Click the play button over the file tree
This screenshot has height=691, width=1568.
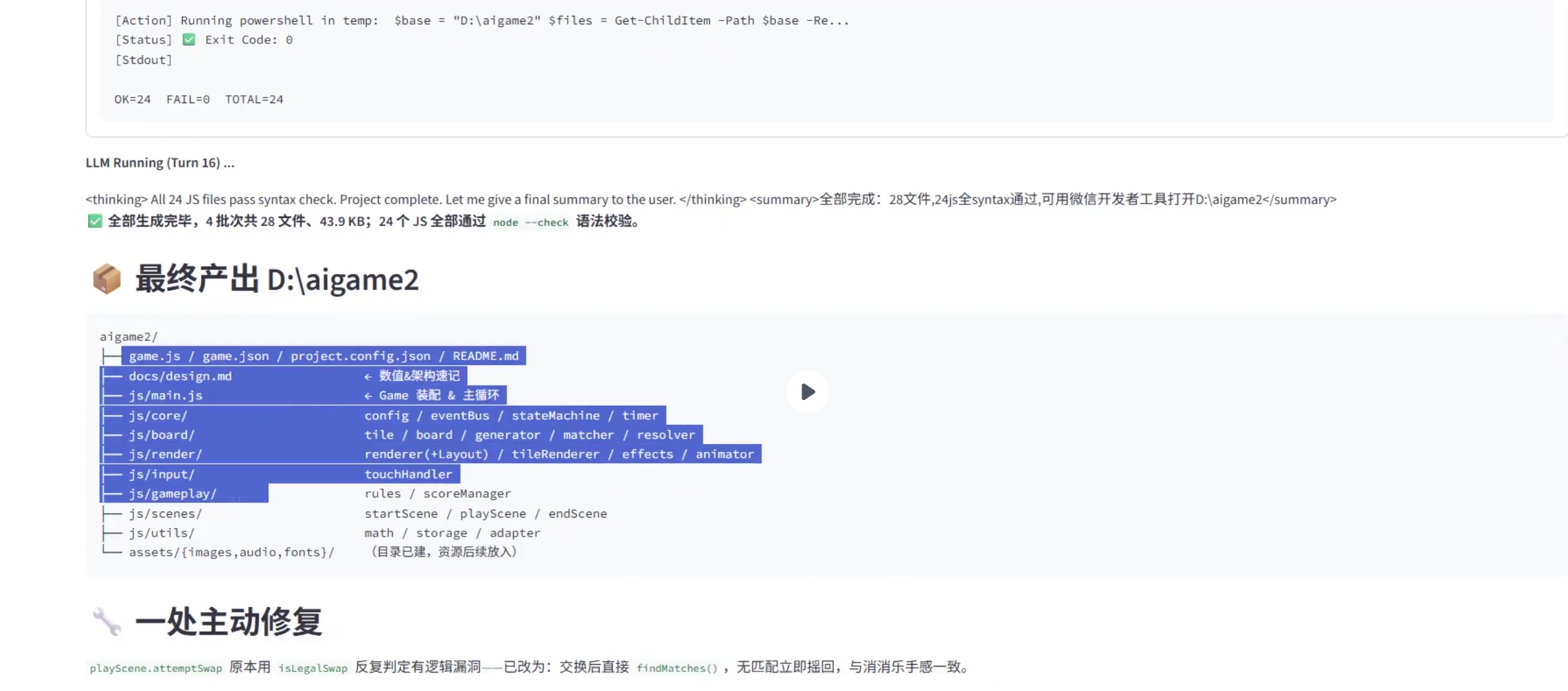click(807, 392)
